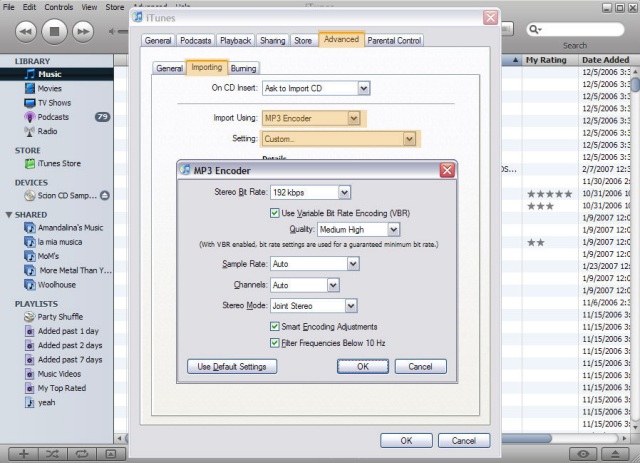Open Radio in the sidebar
640x463 pixels.
[47, 131]
